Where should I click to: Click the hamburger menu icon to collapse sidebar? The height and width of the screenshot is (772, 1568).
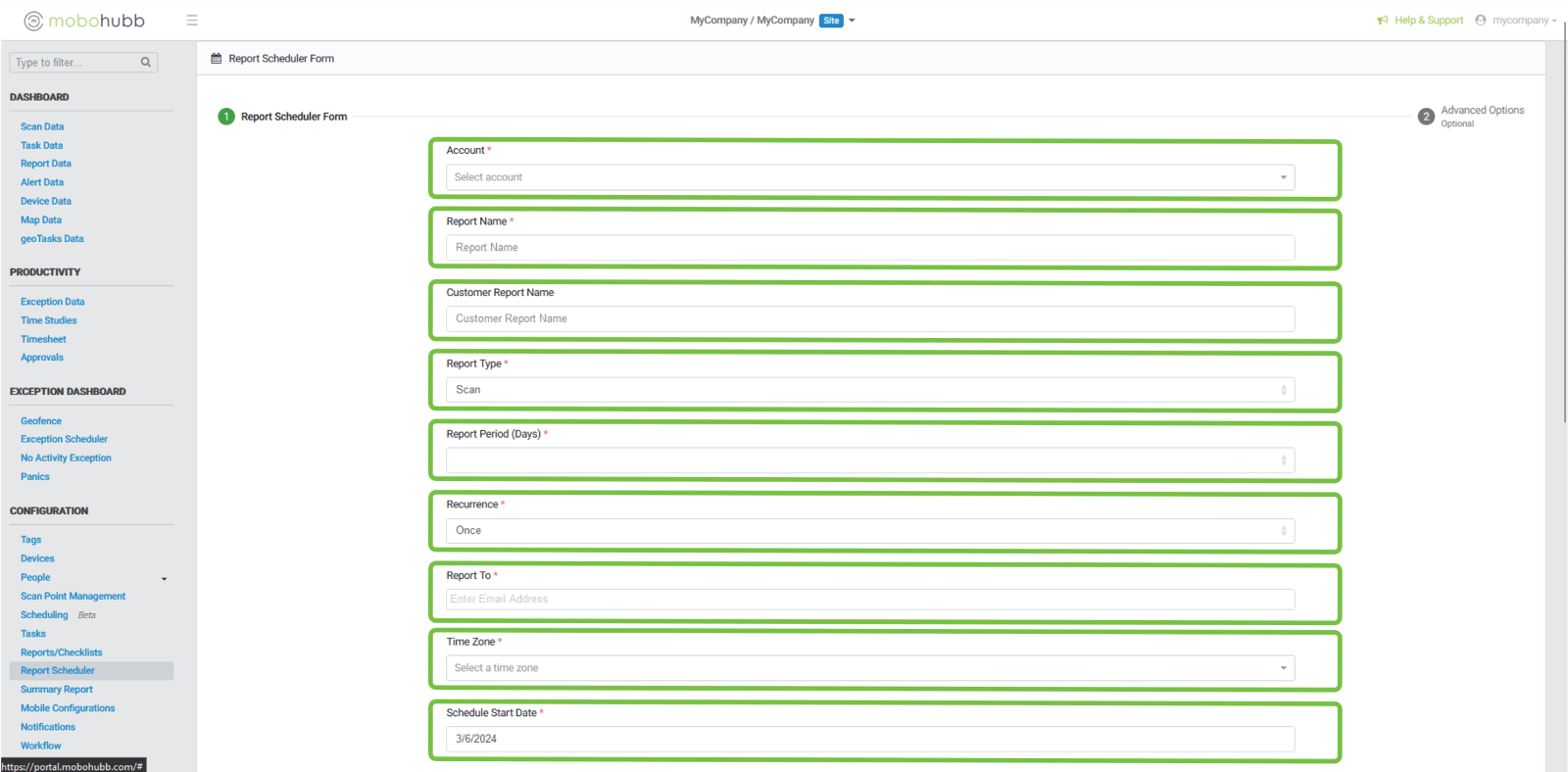click(x=192, y=21)
